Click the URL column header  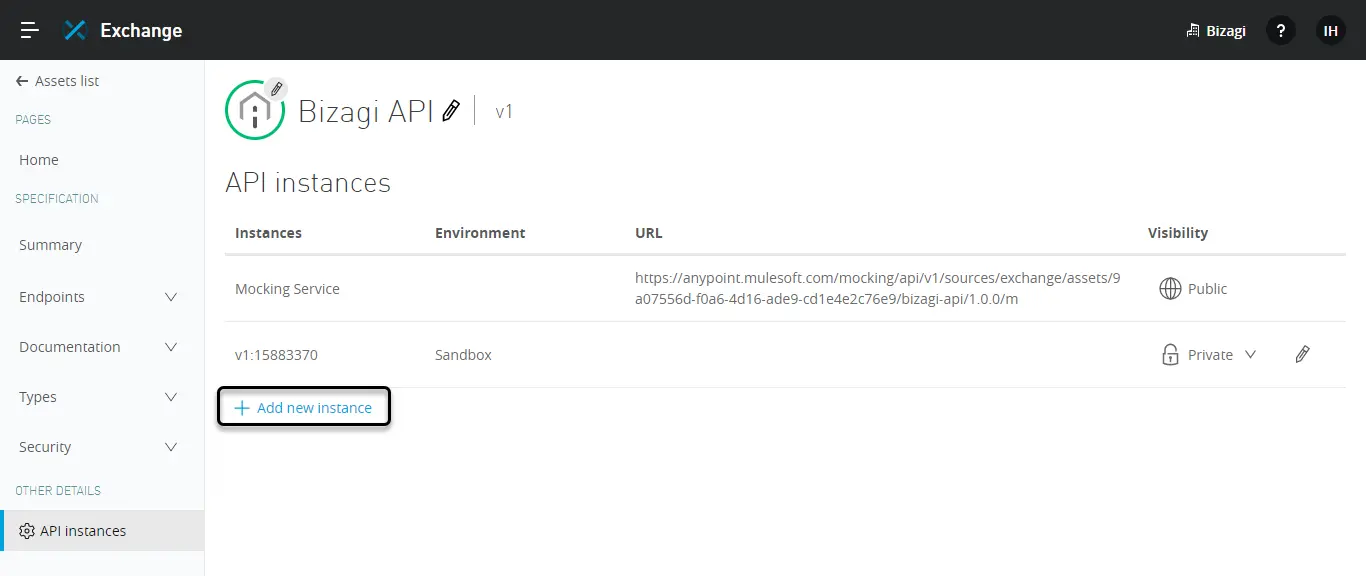649,233
